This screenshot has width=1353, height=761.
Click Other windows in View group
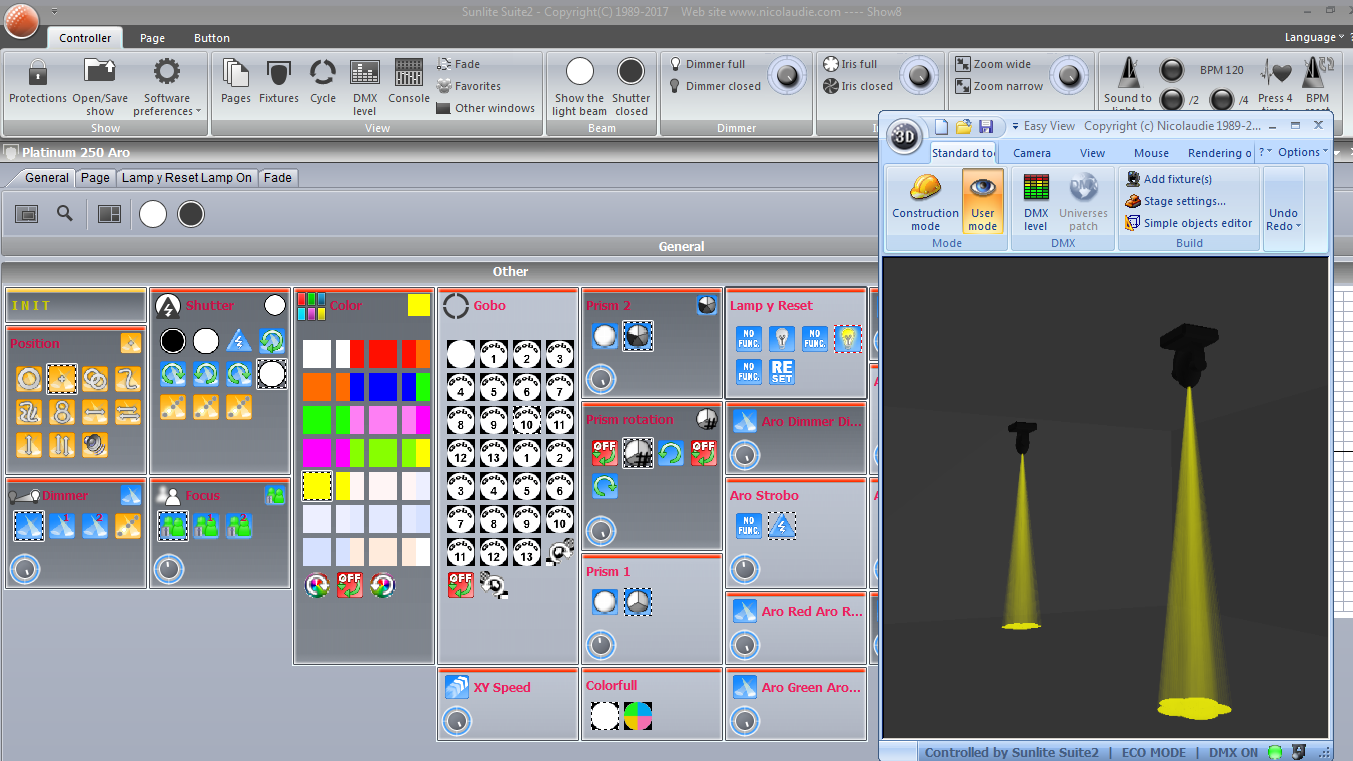tap(486, 108)
